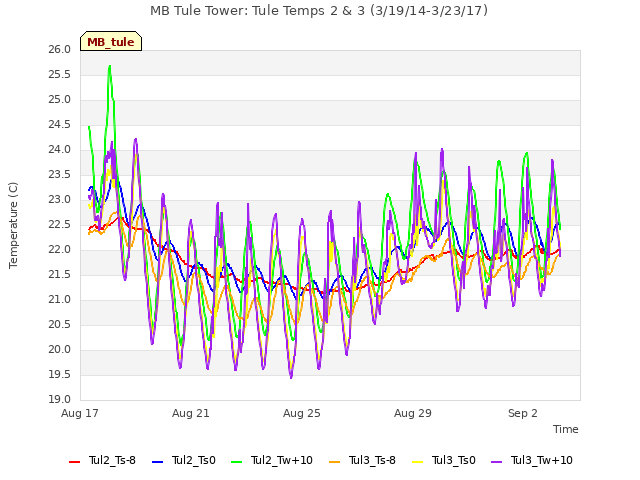Select the Tul3_Tw+10 legend label
Viewport: 640px width, 480px height.
pyautogui.click(x=542, y=460)
